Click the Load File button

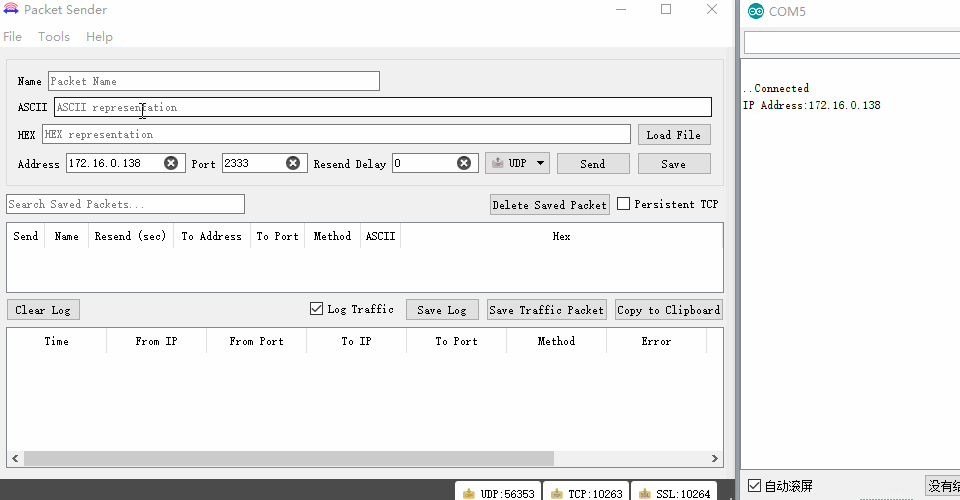tap(673, 135)
